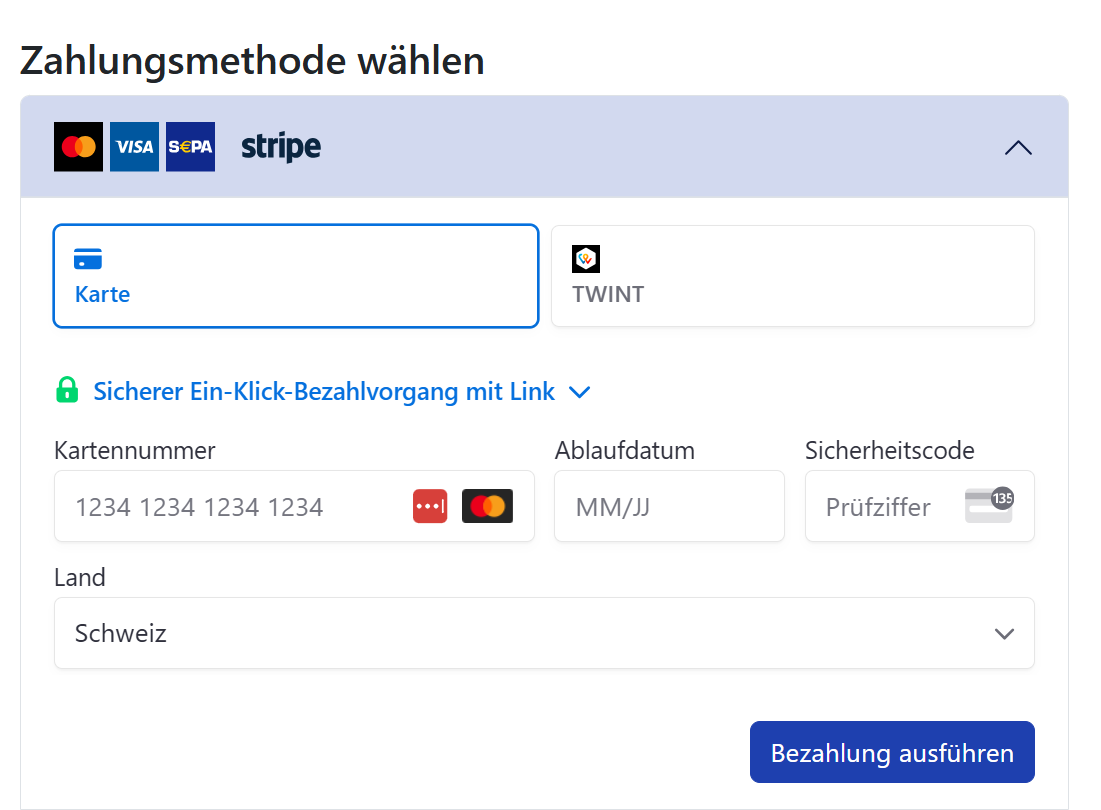
Task: Click the red password manager icon
Action: (x=430, y=506)
